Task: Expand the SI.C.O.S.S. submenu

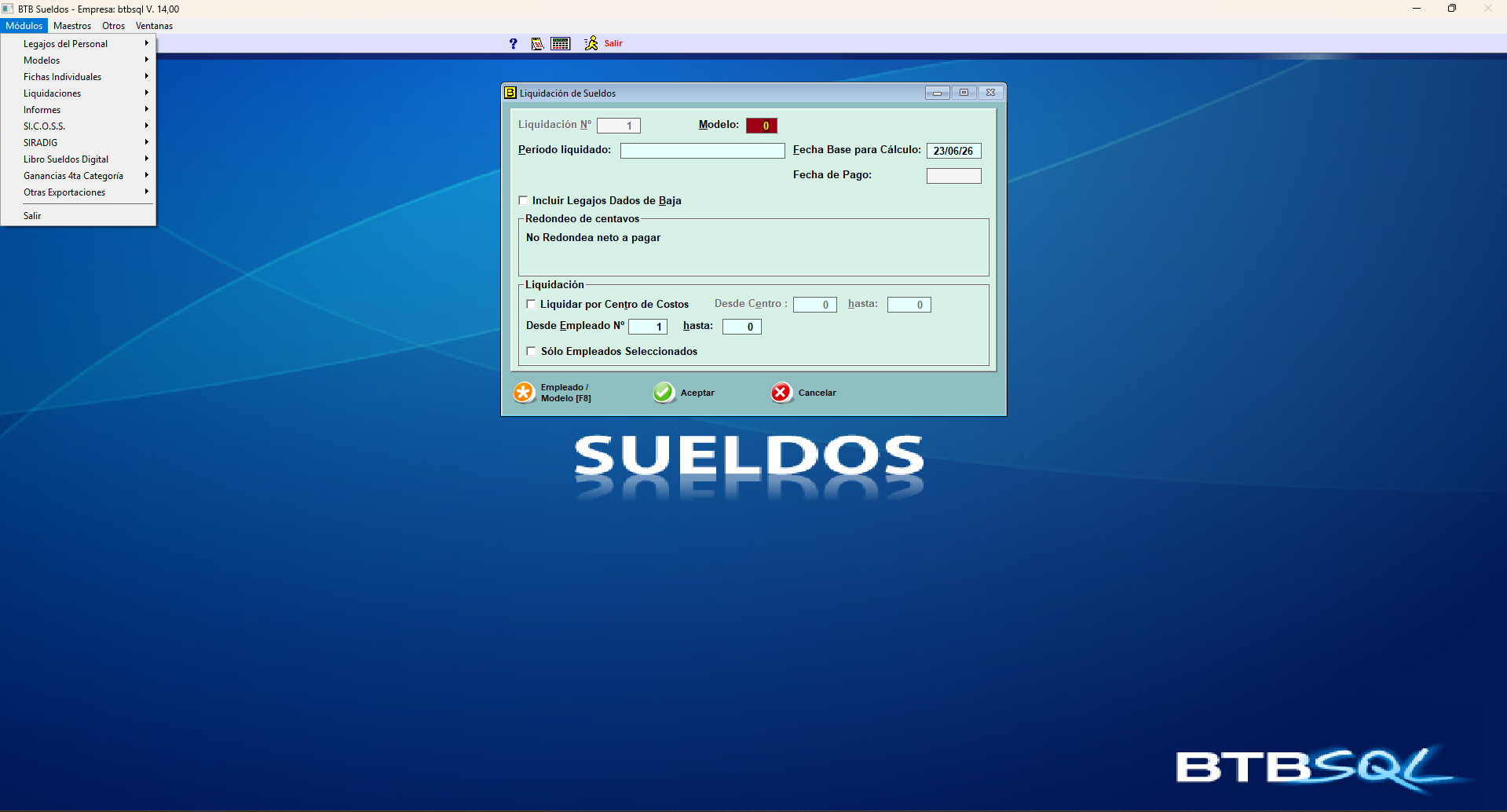Action: tap(78, 126)
